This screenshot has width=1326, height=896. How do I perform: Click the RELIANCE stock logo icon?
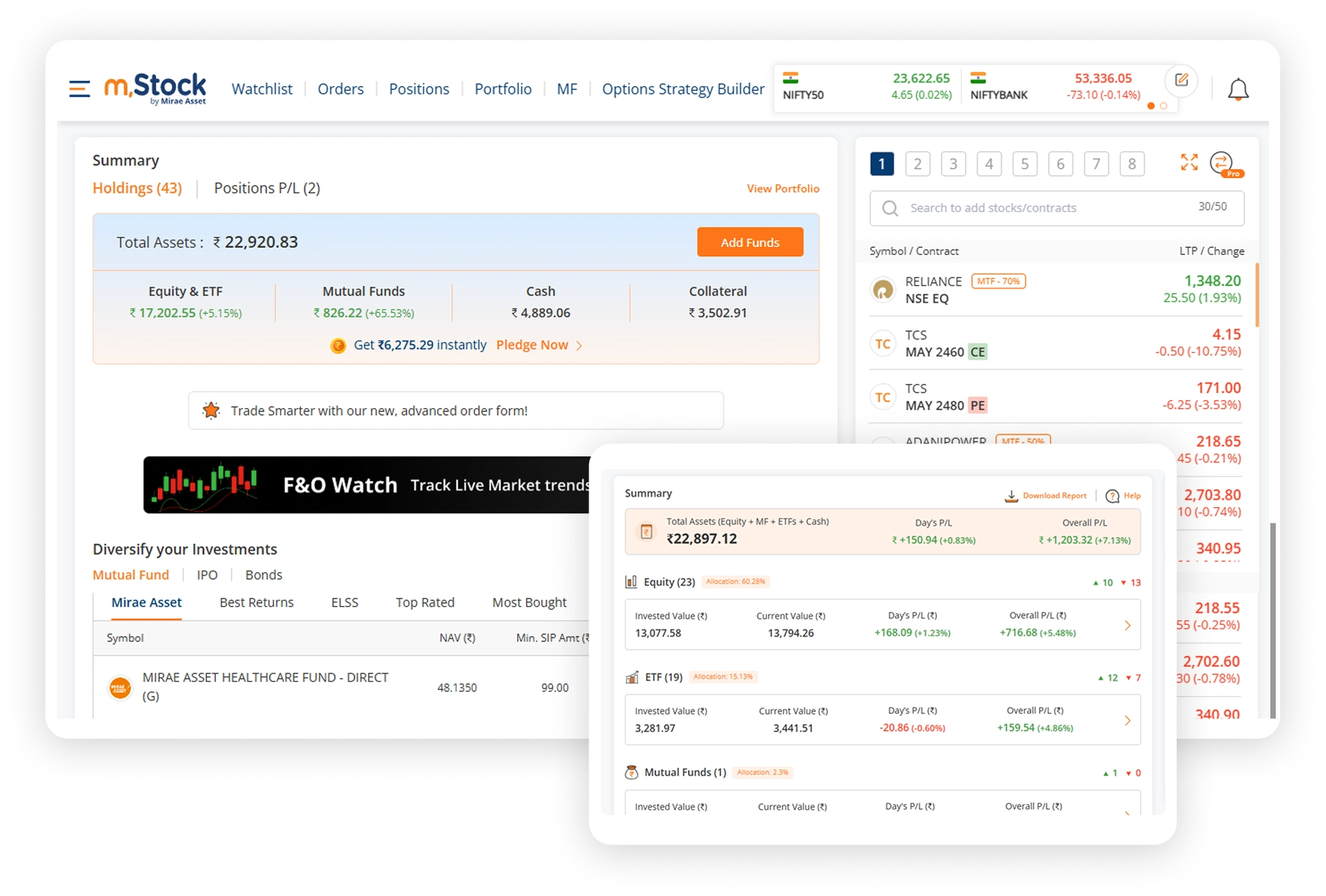(883, 289)
